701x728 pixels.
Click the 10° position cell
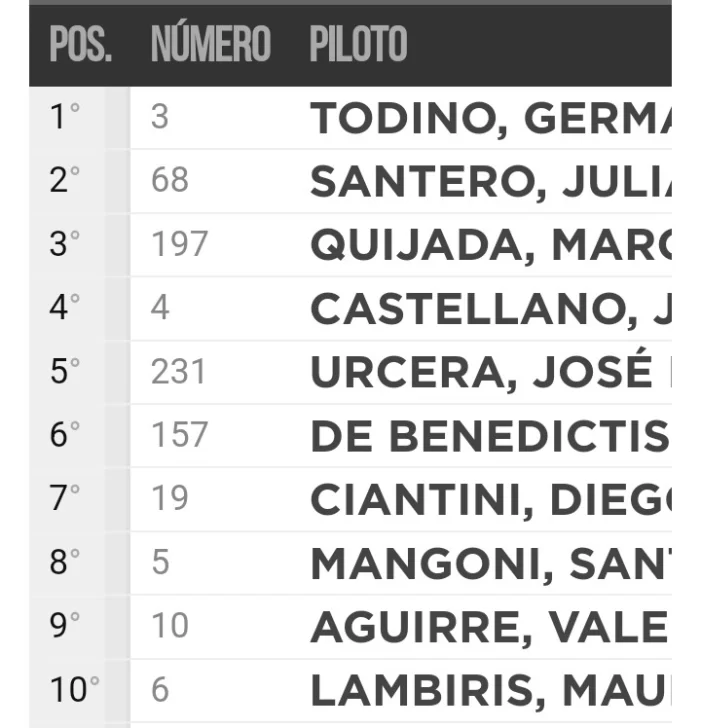click(x=74, y=690)
